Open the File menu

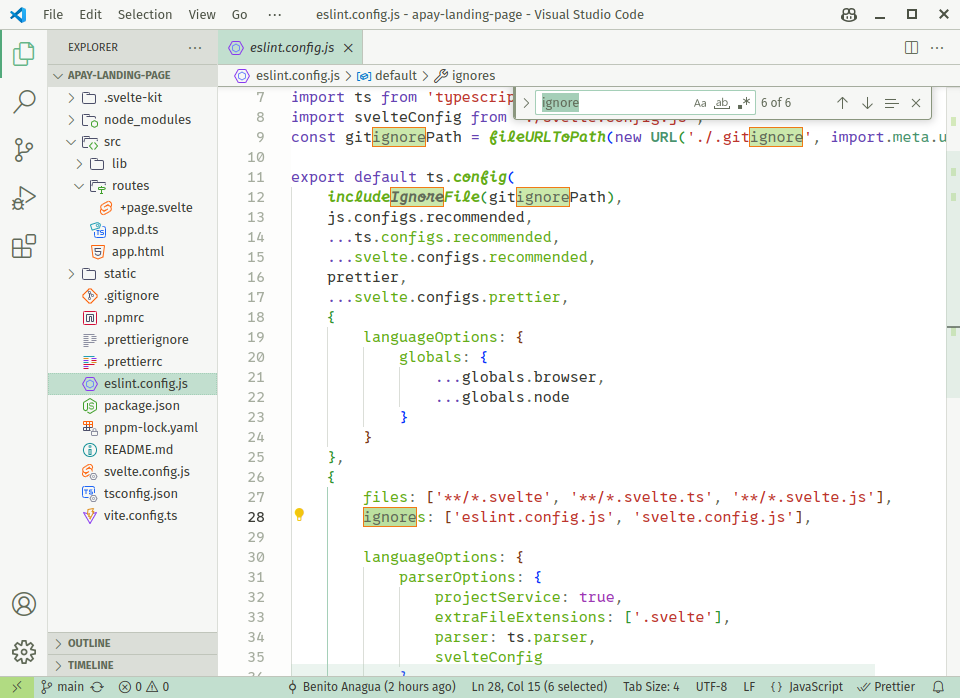click(x=53, y=15)
